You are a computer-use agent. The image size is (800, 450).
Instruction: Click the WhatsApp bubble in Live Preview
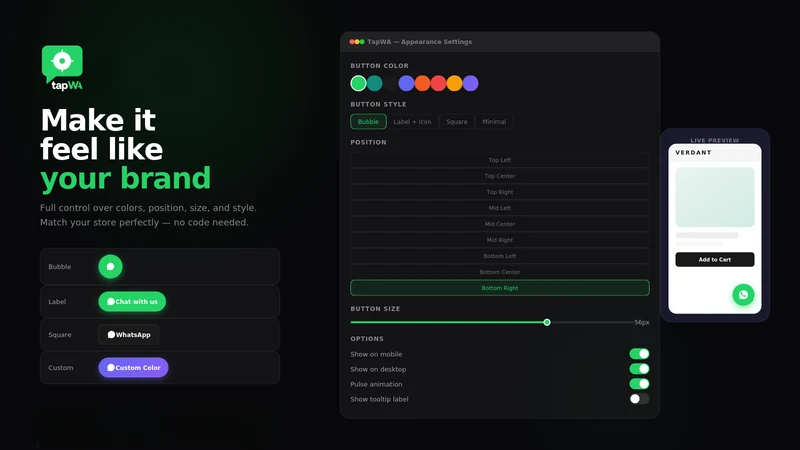click(x=743, y=294)
